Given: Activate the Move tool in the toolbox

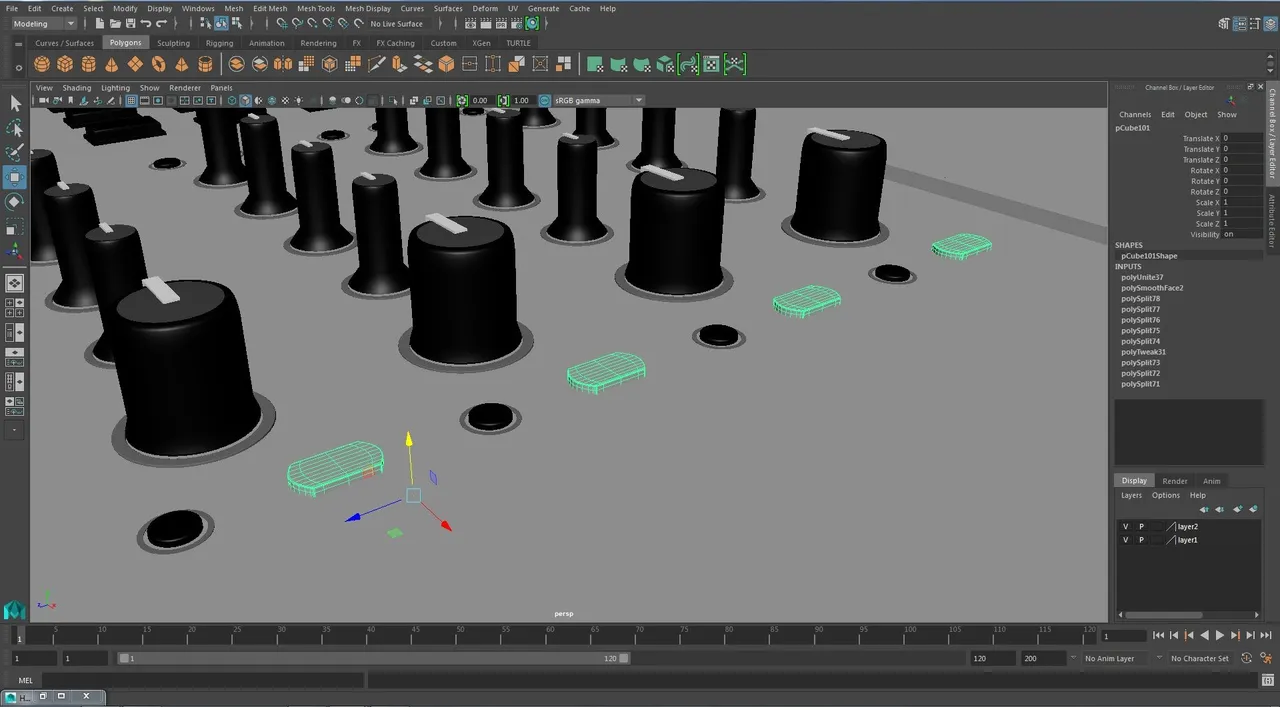Looking at the screenshot, I should coord(15,178).
